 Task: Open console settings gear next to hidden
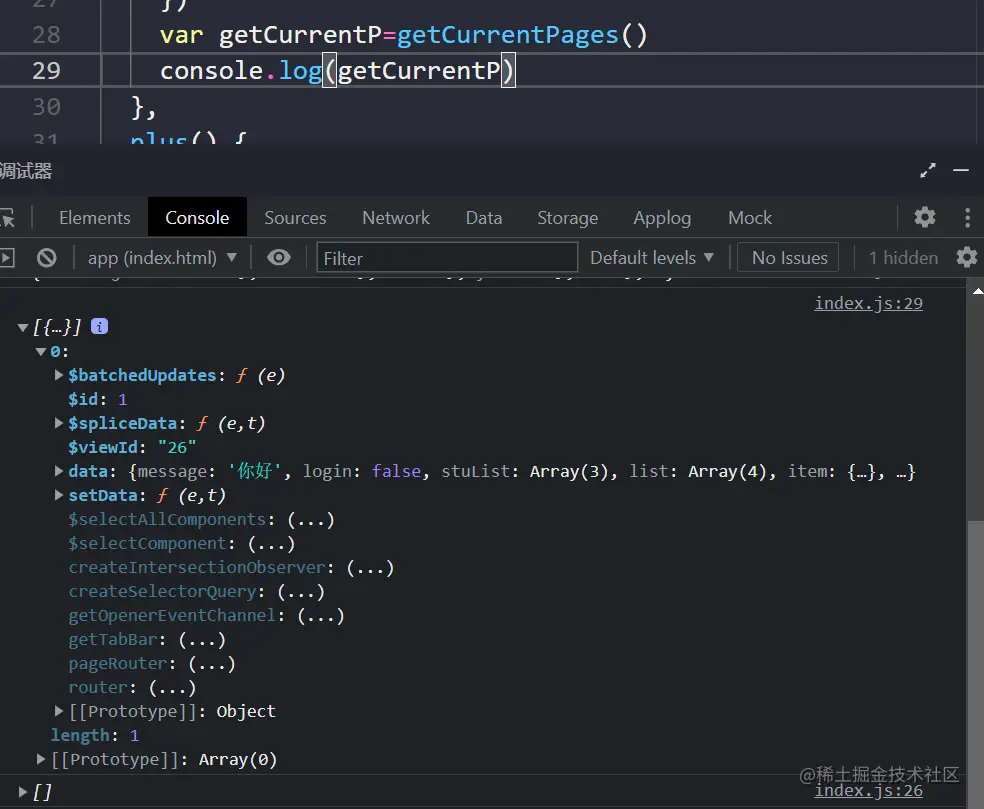[x=966, y=257]
